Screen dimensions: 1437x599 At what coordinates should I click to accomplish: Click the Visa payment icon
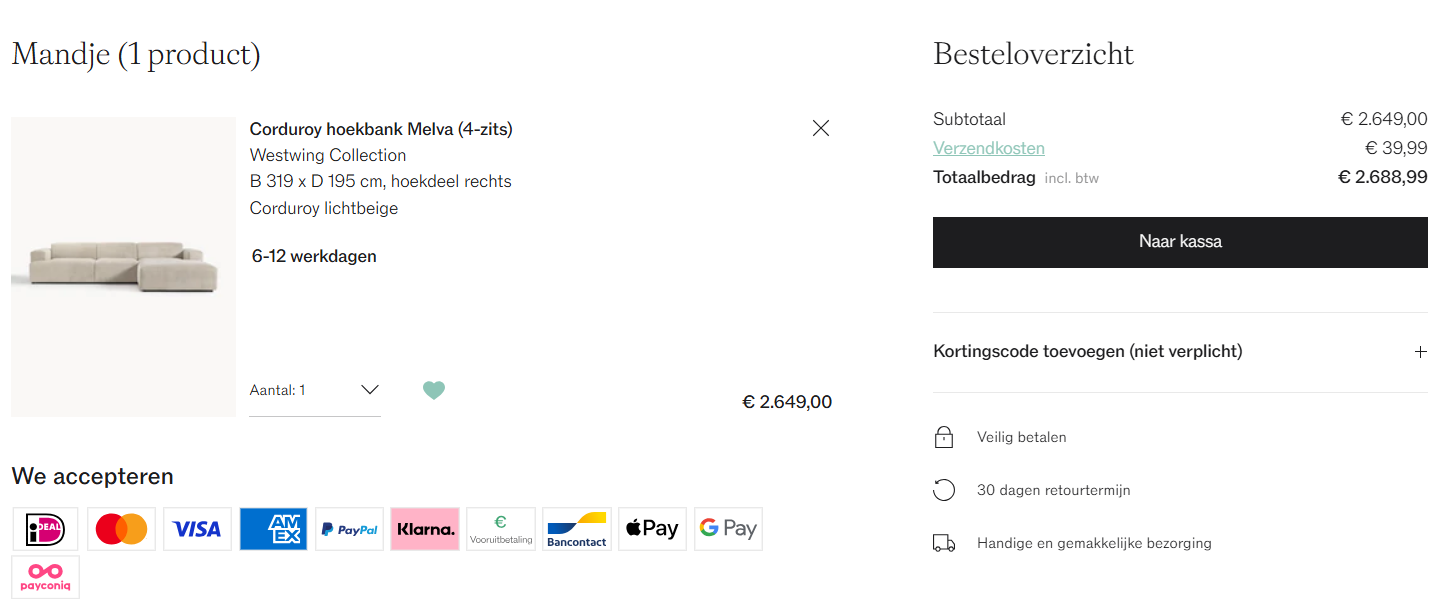click(197, 529)
